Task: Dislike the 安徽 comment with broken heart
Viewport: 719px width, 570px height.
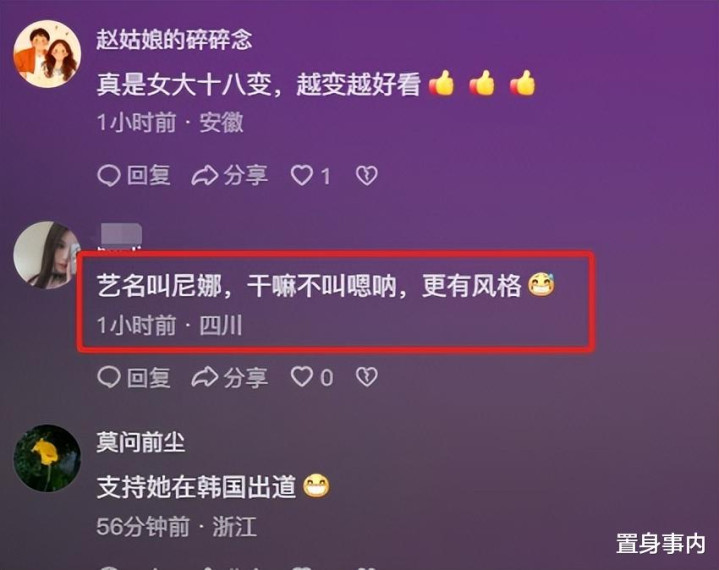Action: click(367, 176)
